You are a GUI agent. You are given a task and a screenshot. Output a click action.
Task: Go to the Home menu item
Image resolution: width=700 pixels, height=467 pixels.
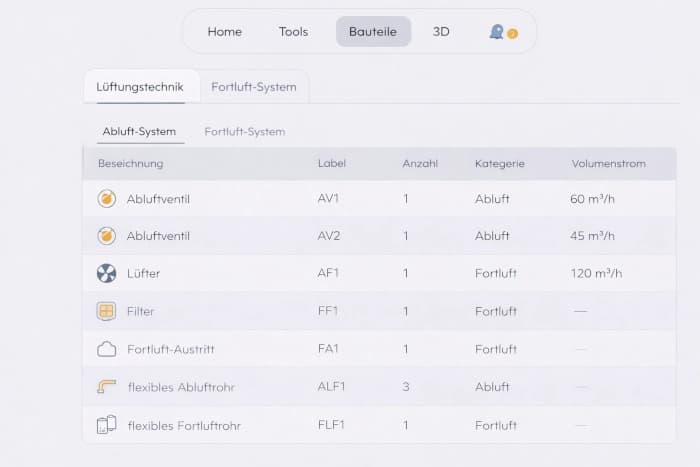pyautogui.click(x=224, y=32)
